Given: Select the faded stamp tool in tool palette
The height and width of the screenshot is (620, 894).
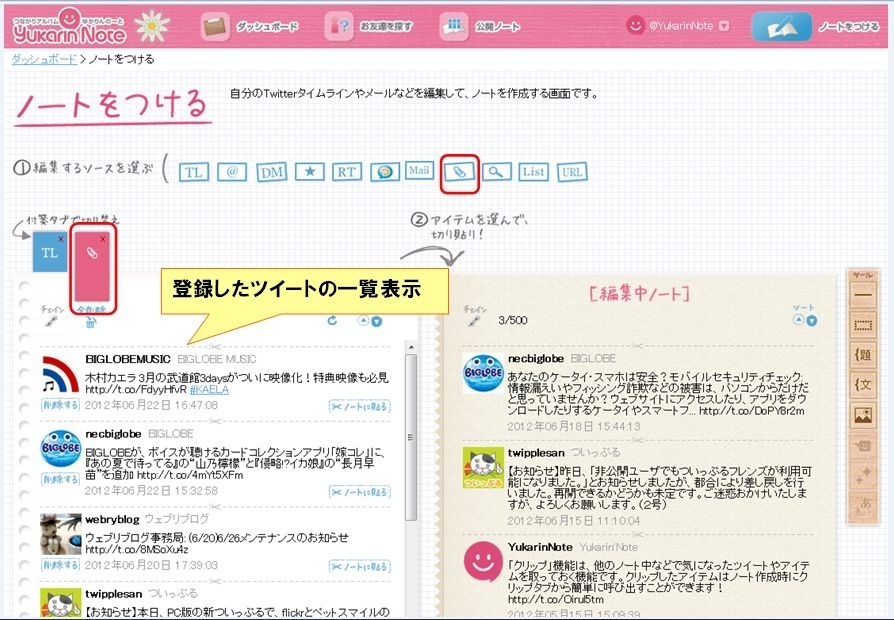Looking at the screenshot, I should 863,445.
